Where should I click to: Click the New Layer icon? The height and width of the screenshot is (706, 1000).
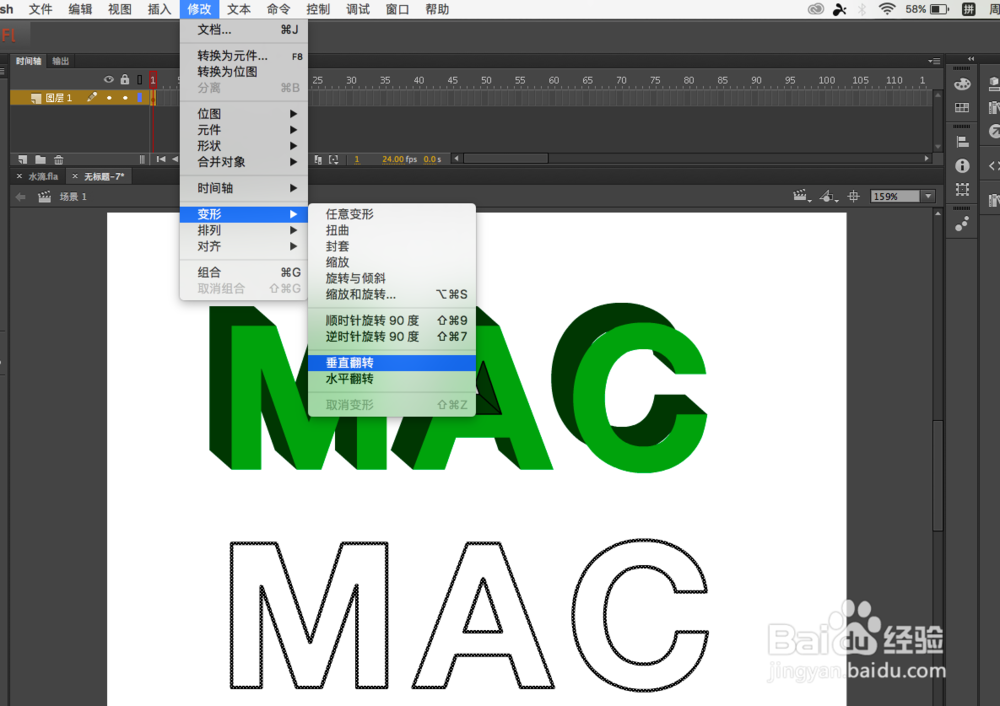23,159
